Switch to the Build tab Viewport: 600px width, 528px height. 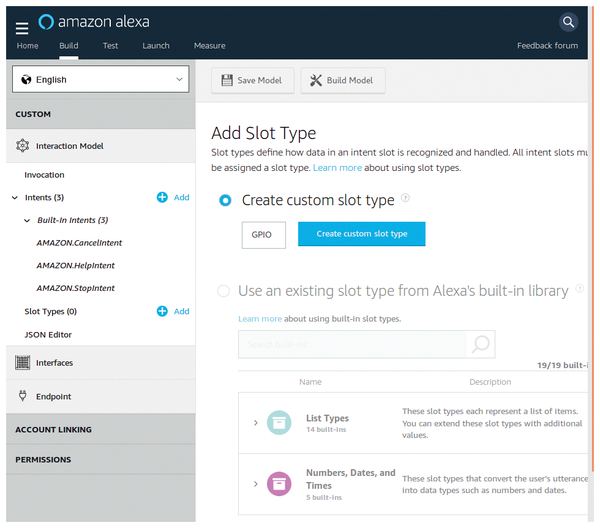point(69,46)
